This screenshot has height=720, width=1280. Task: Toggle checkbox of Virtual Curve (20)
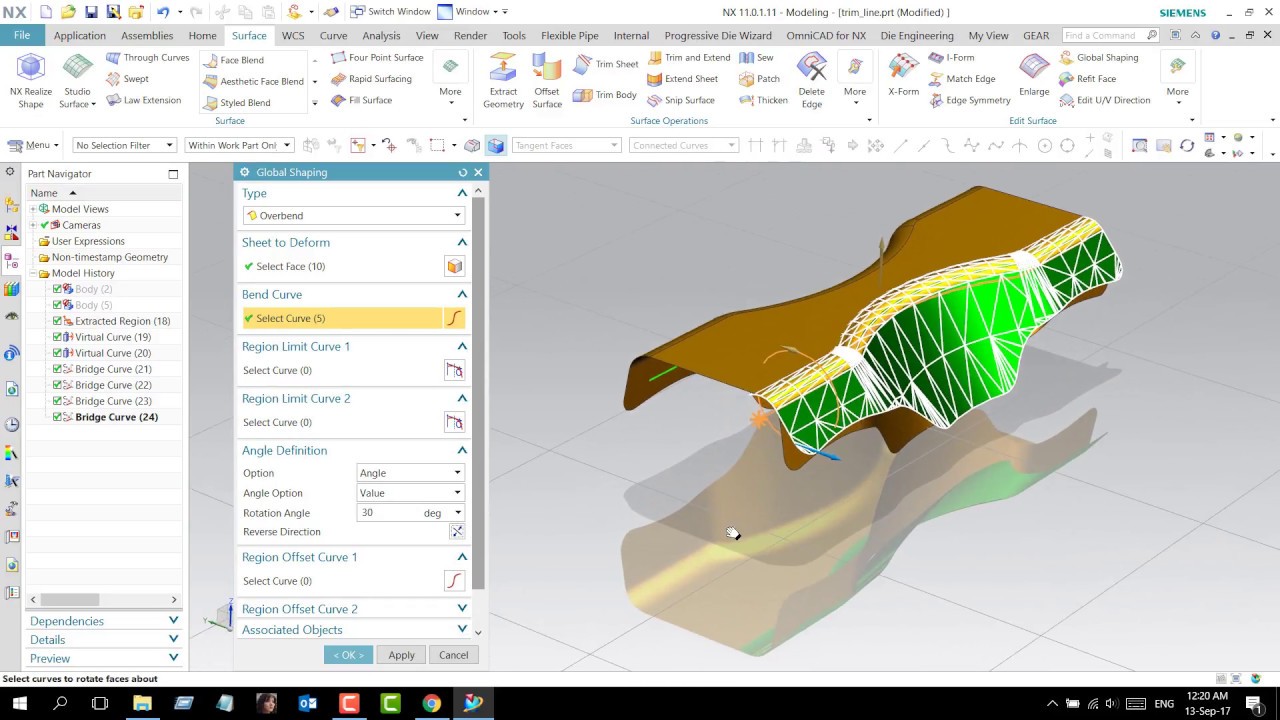point(57,353)
